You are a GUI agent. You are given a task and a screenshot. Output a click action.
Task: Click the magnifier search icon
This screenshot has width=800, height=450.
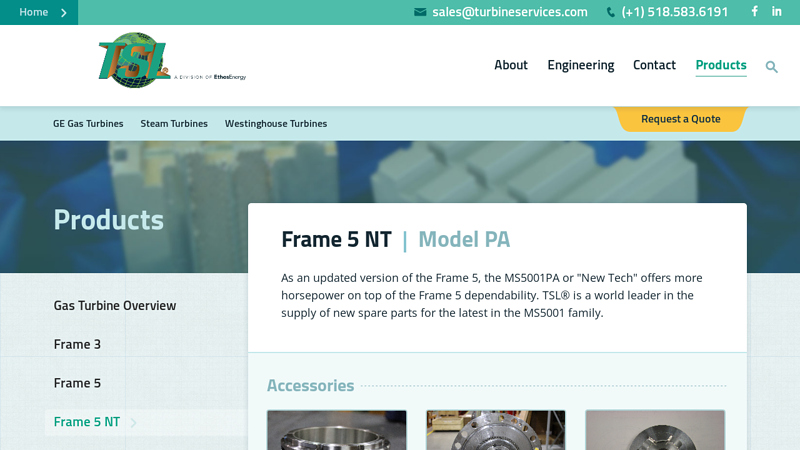tap(771, 67)
